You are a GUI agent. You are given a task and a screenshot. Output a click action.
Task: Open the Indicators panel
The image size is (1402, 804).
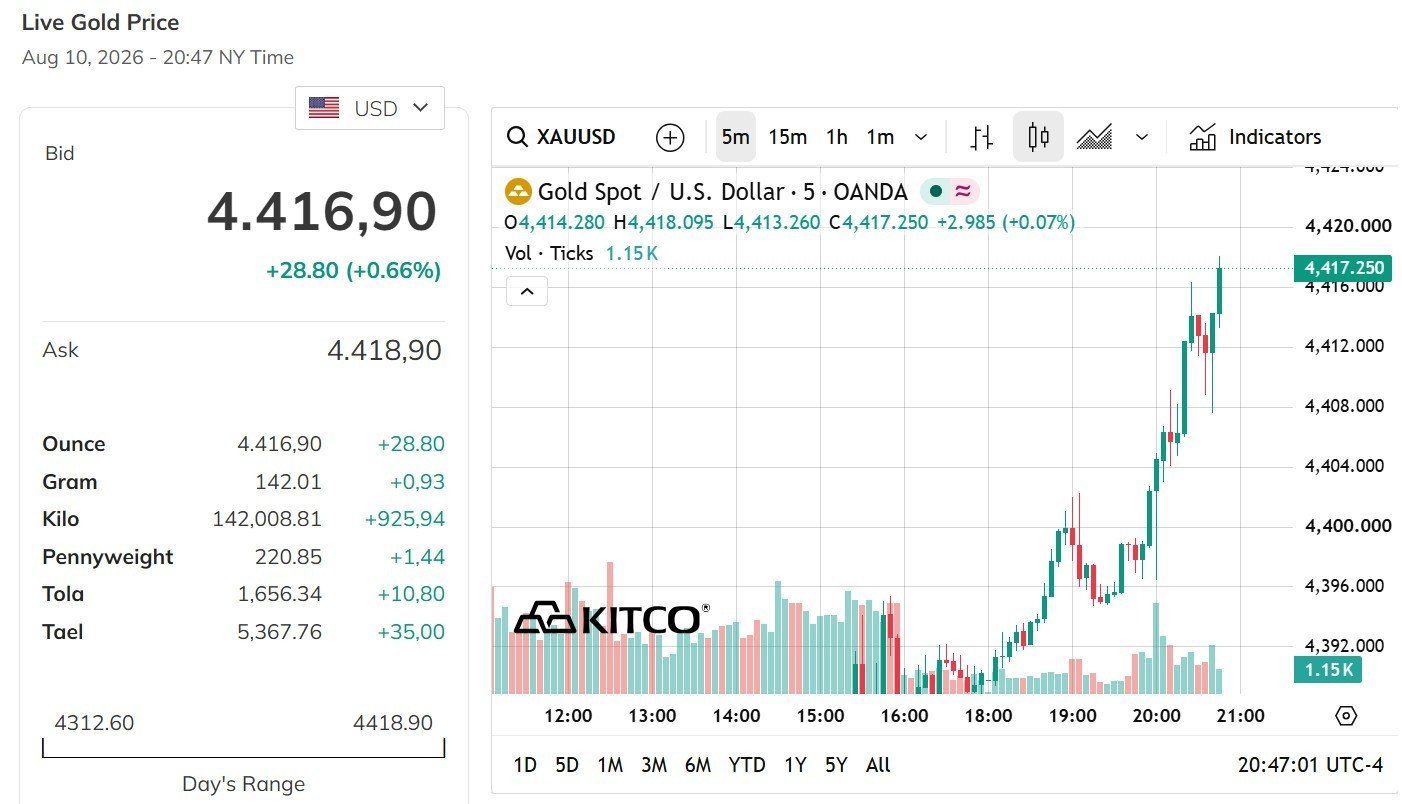(x=1255, y=137)
